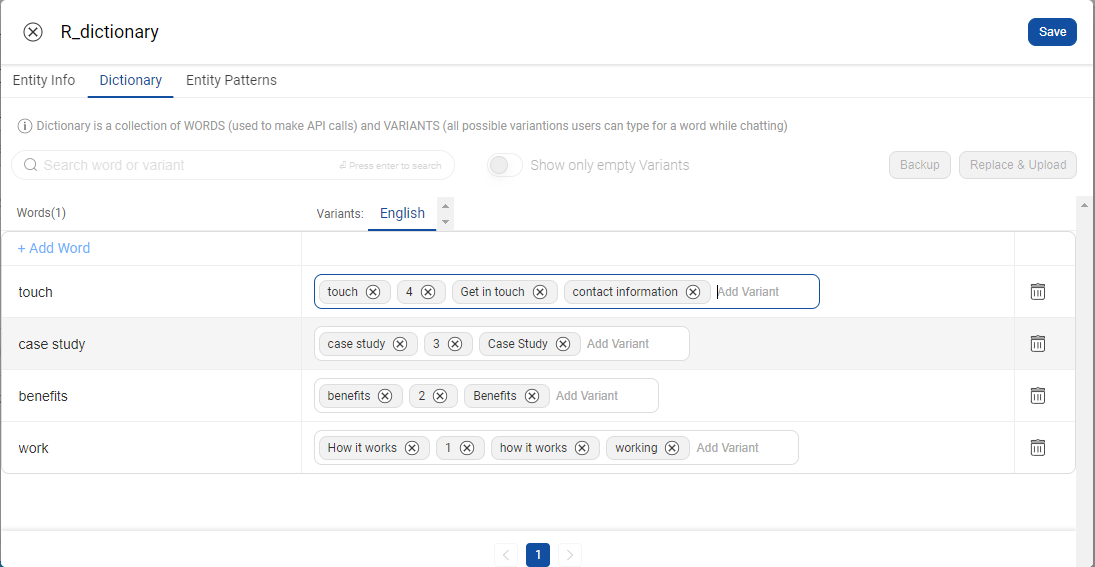Remove the 'How it works' capitalized variant
1095x567 pixels.
pyautogui.click(x=412, y=448)
